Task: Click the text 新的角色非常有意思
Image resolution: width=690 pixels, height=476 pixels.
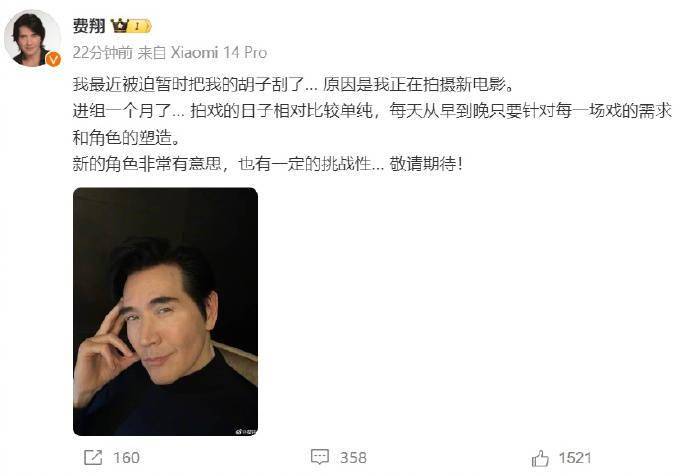Action: (x=147, y=164)
